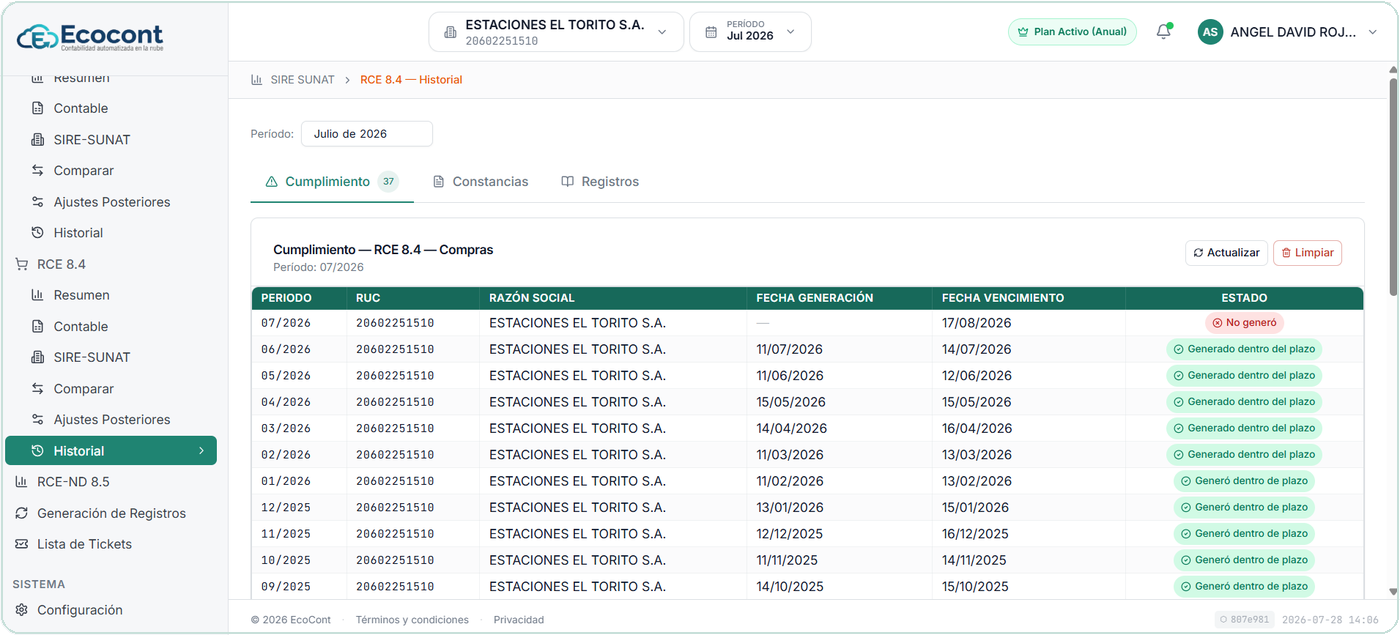Click the refresh icon in Actualizar button
The height and width of the screenshot is (635, 1400).
click(1198, 253)
